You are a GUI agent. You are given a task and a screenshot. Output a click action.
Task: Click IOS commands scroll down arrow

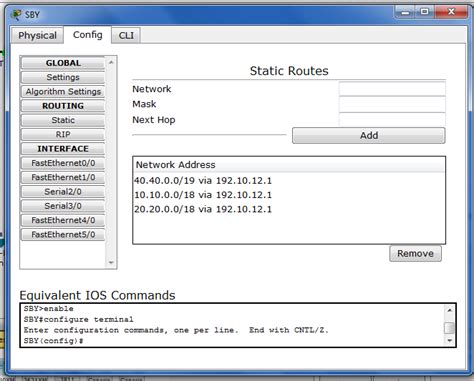point(449,340)
